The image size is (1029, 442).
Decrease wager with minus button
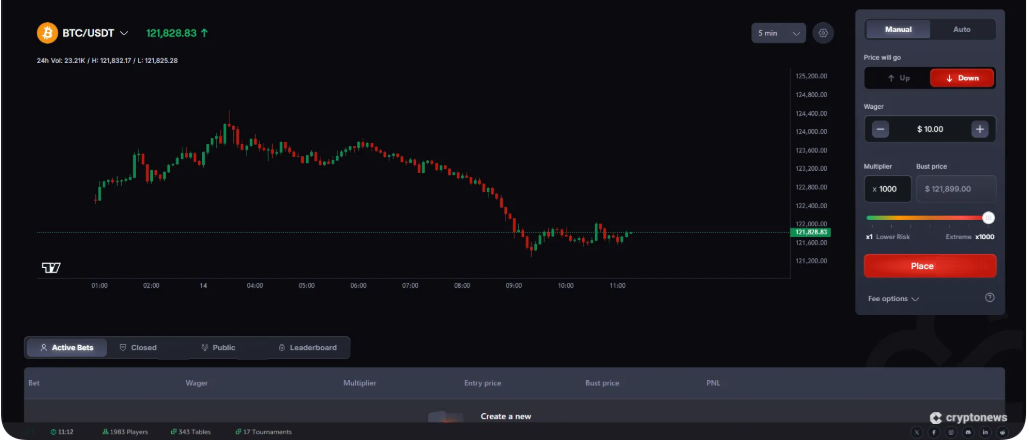(880, 129)
